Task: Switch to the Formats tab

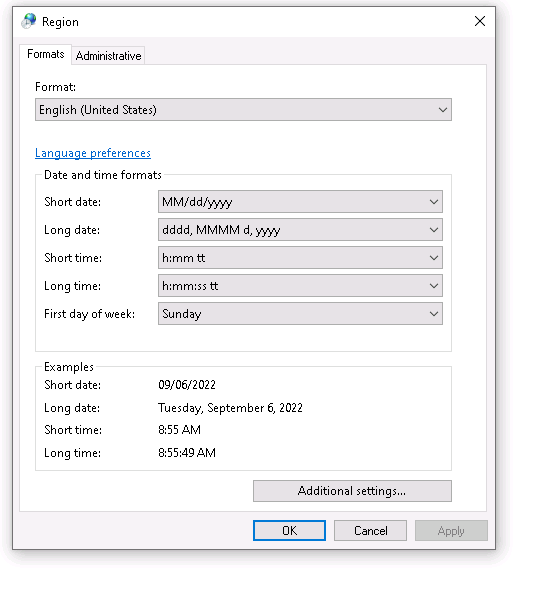Action: tap(45, 54)
